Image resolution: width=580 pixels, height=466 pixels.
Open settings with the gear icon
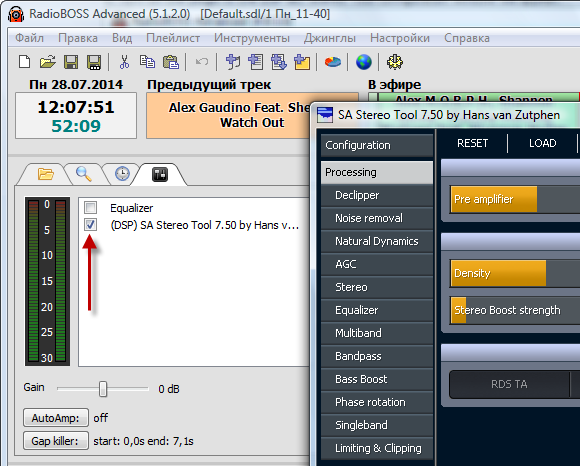point(395,62)
